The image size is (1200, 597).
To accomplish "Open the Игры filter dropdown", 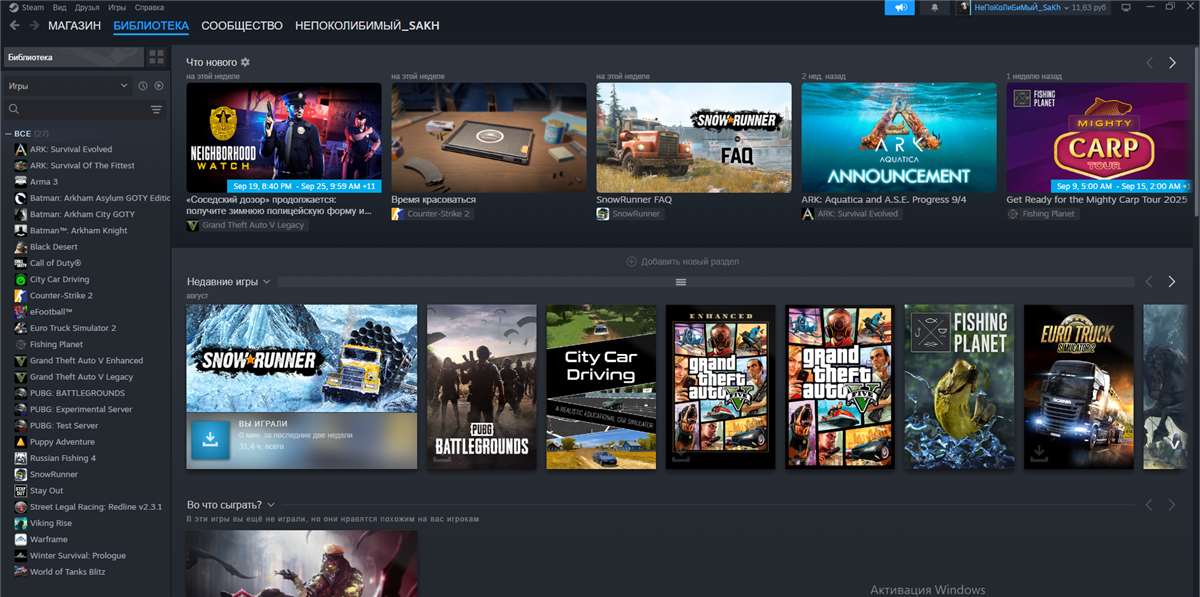I will [x=68, y=86].
